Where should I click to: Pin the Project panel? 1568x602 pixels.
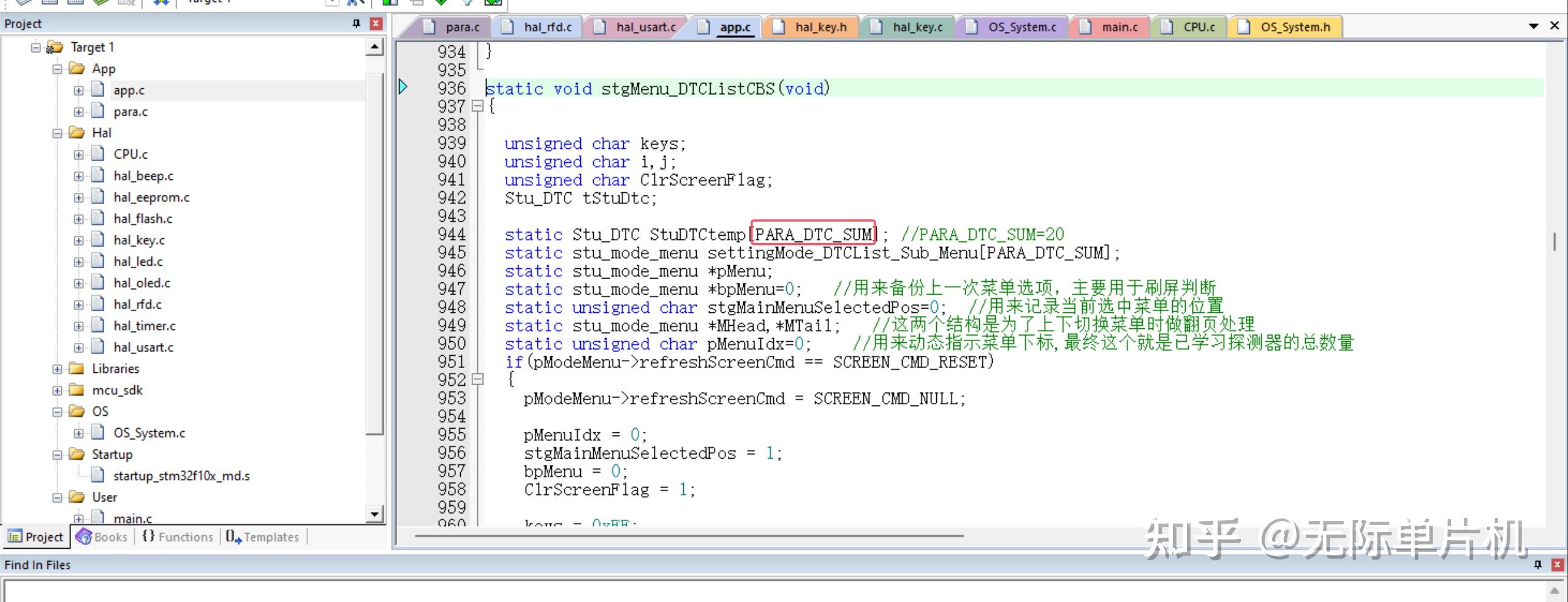tap(356, 23)
